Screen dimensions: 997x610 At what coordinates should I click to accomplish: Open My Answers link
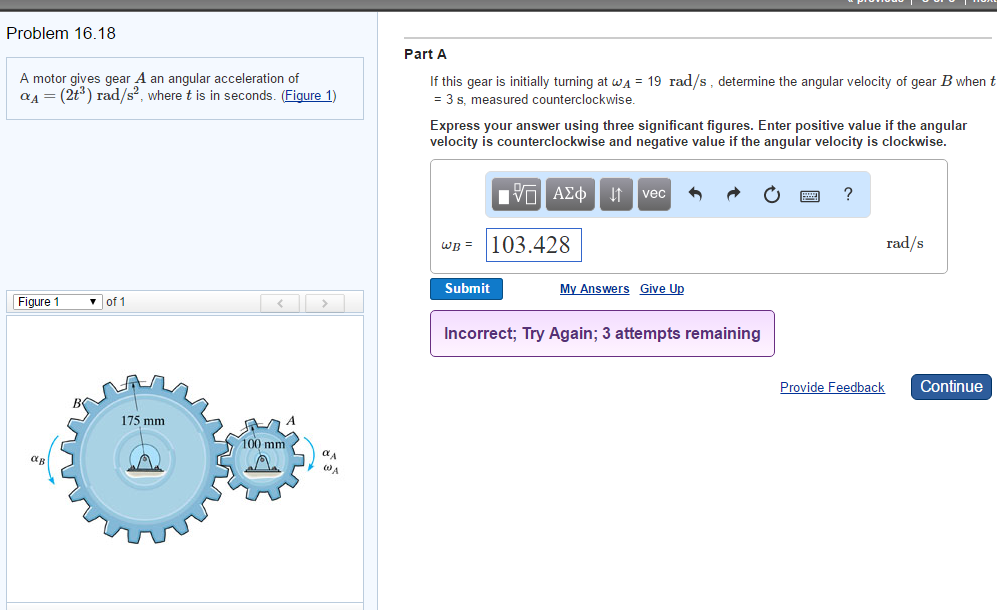coord(594,288)
